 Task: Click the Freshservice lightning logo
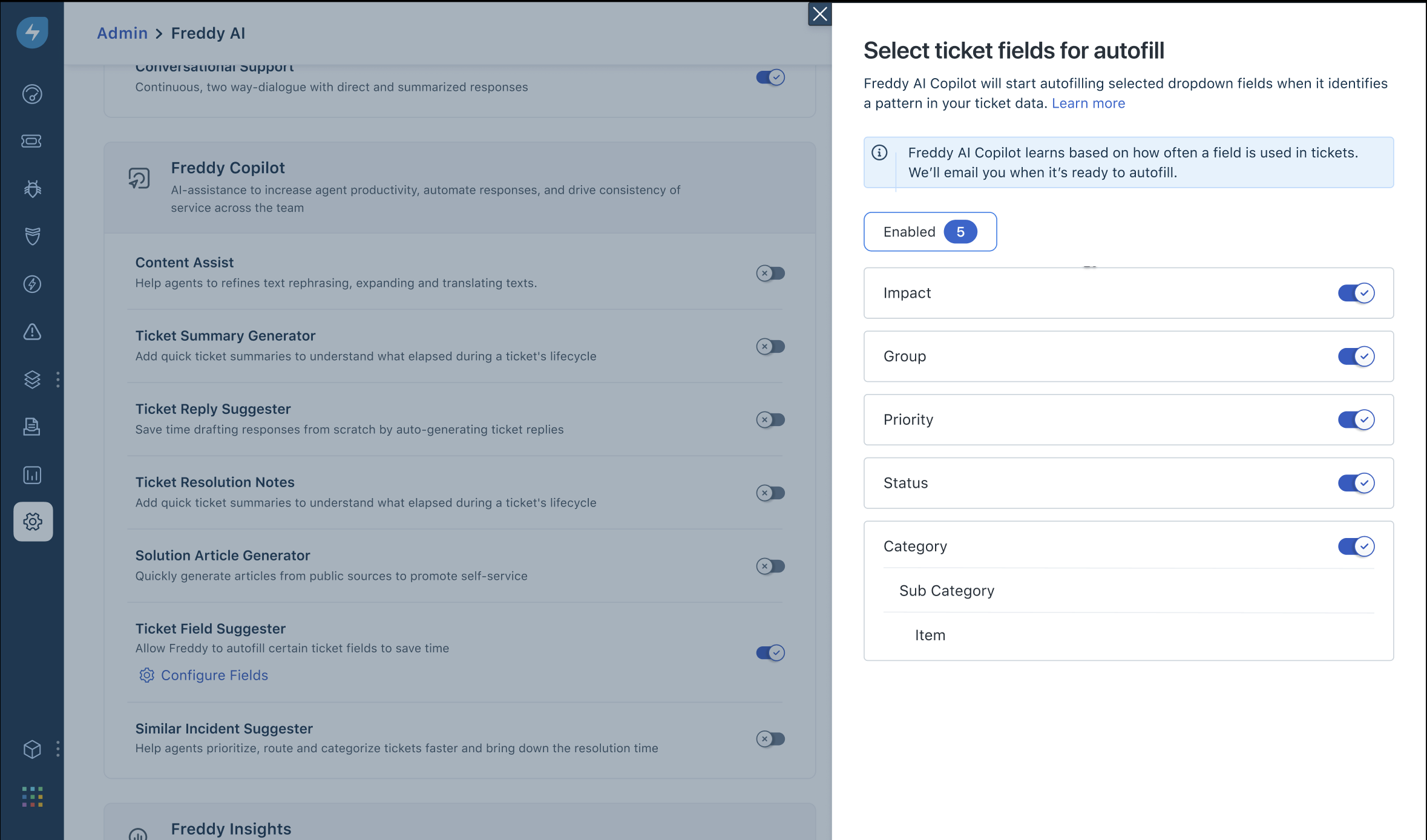(x=32, y=32)
